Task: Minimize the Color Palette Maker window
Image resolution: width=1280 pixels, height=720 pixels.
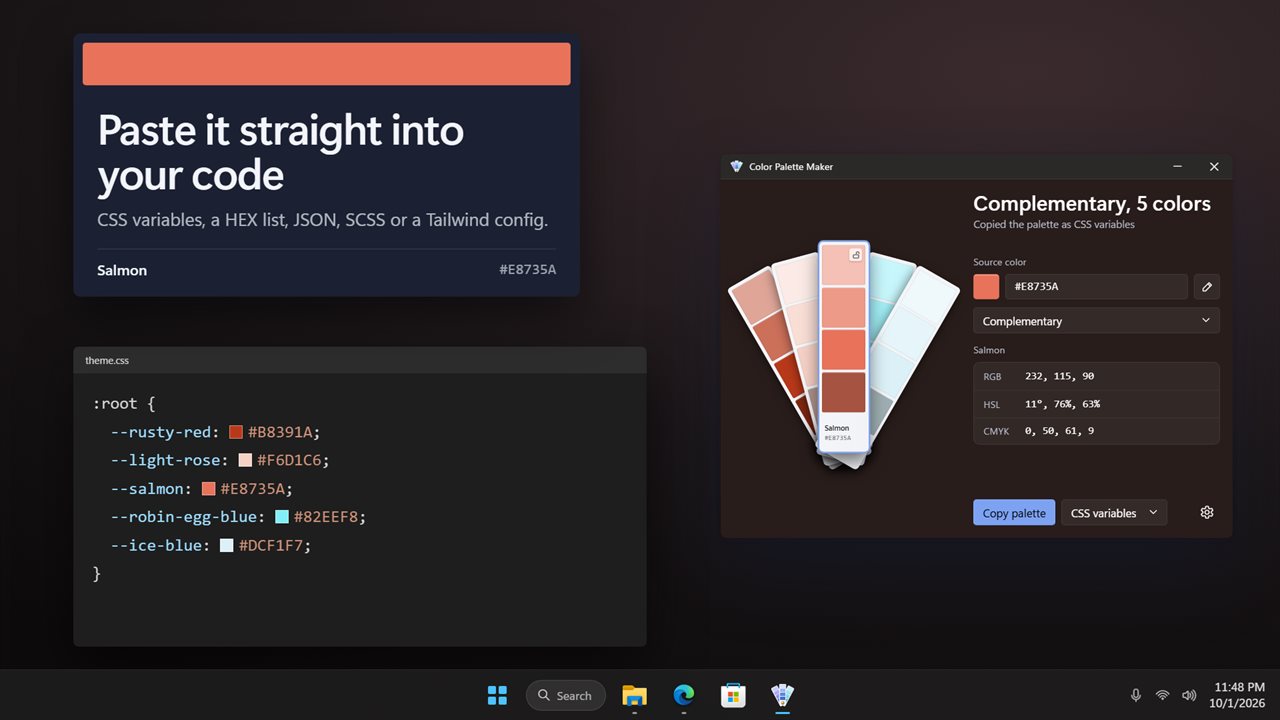Action: coord(1178,167)
